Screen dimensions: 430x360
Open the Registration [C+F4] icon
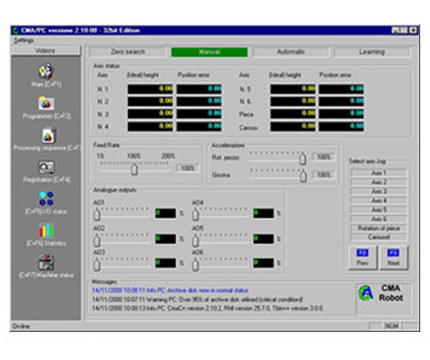point(46,168)
